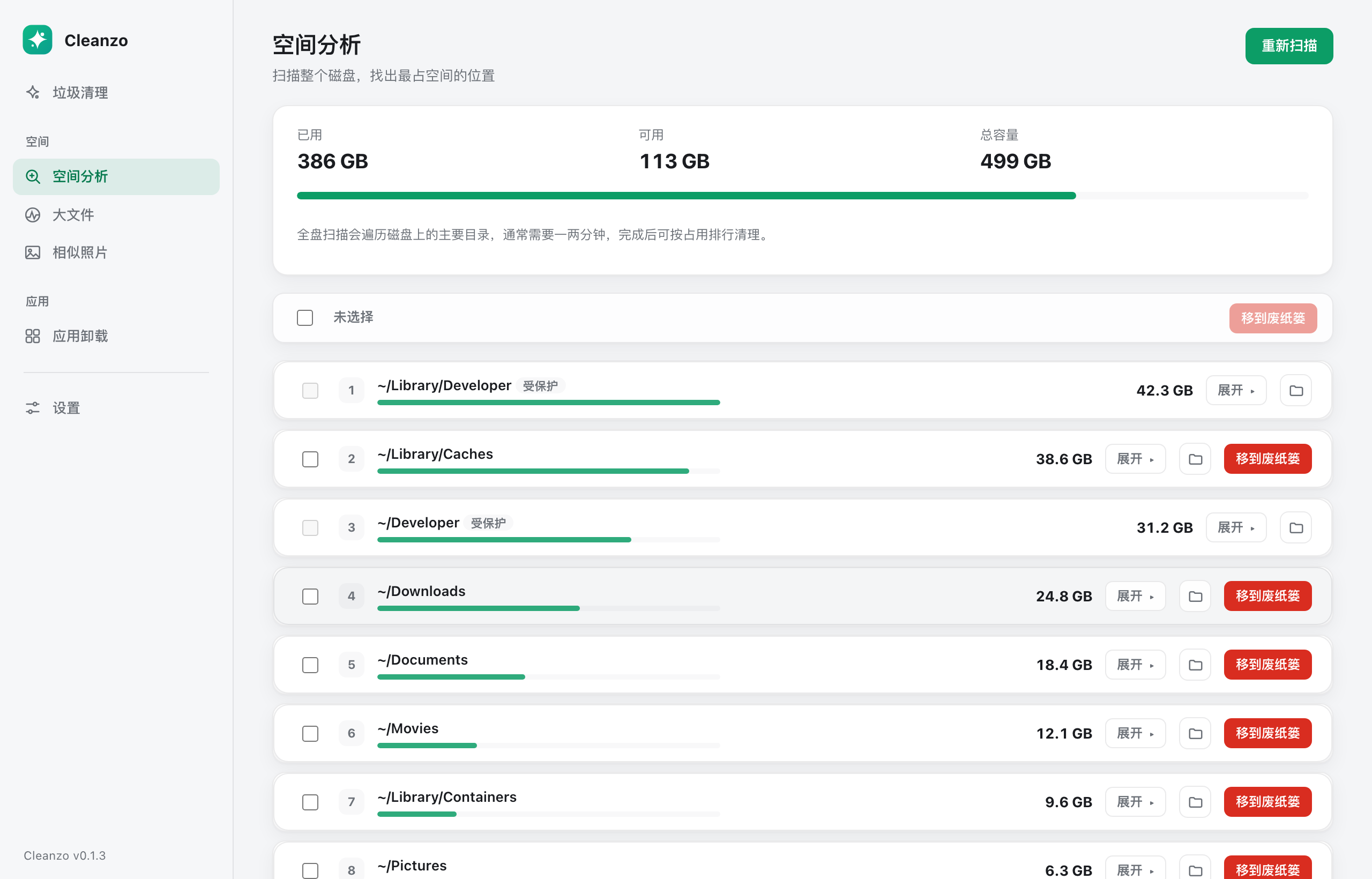Image resolution: width=1372 pixels, height=879 pixels.
Task: Reveal ~/Downloads via its folder icon
Action: point(1195,596)
